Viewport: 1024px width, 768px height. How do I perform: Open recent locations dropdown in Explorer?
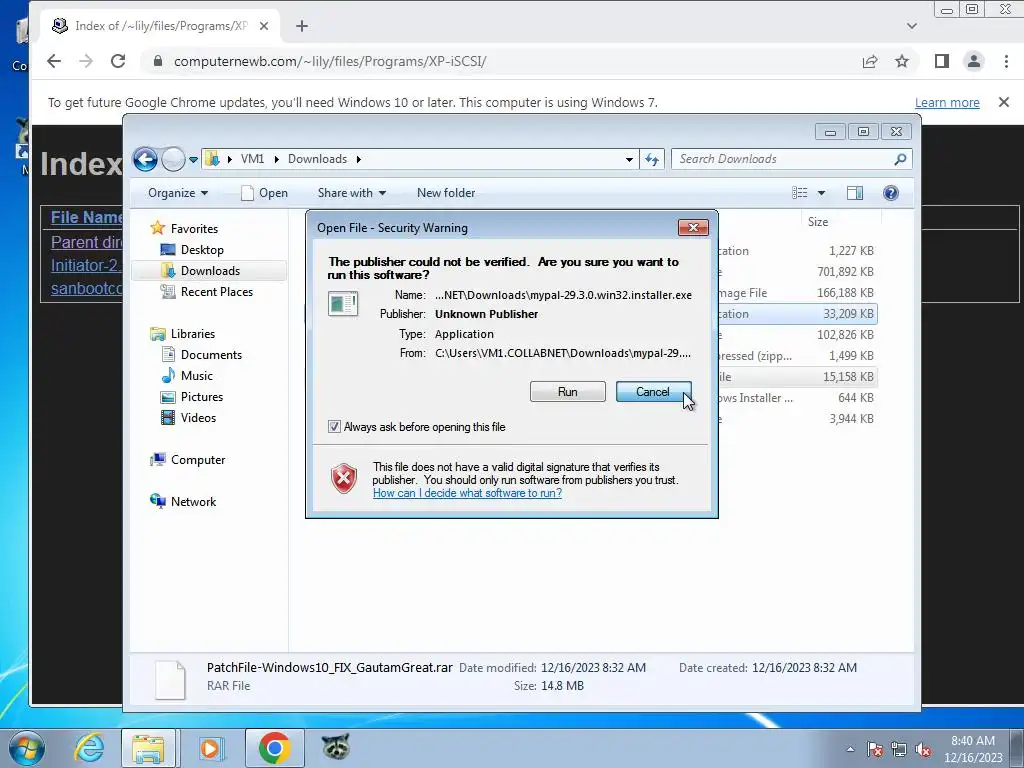(193, 159)
